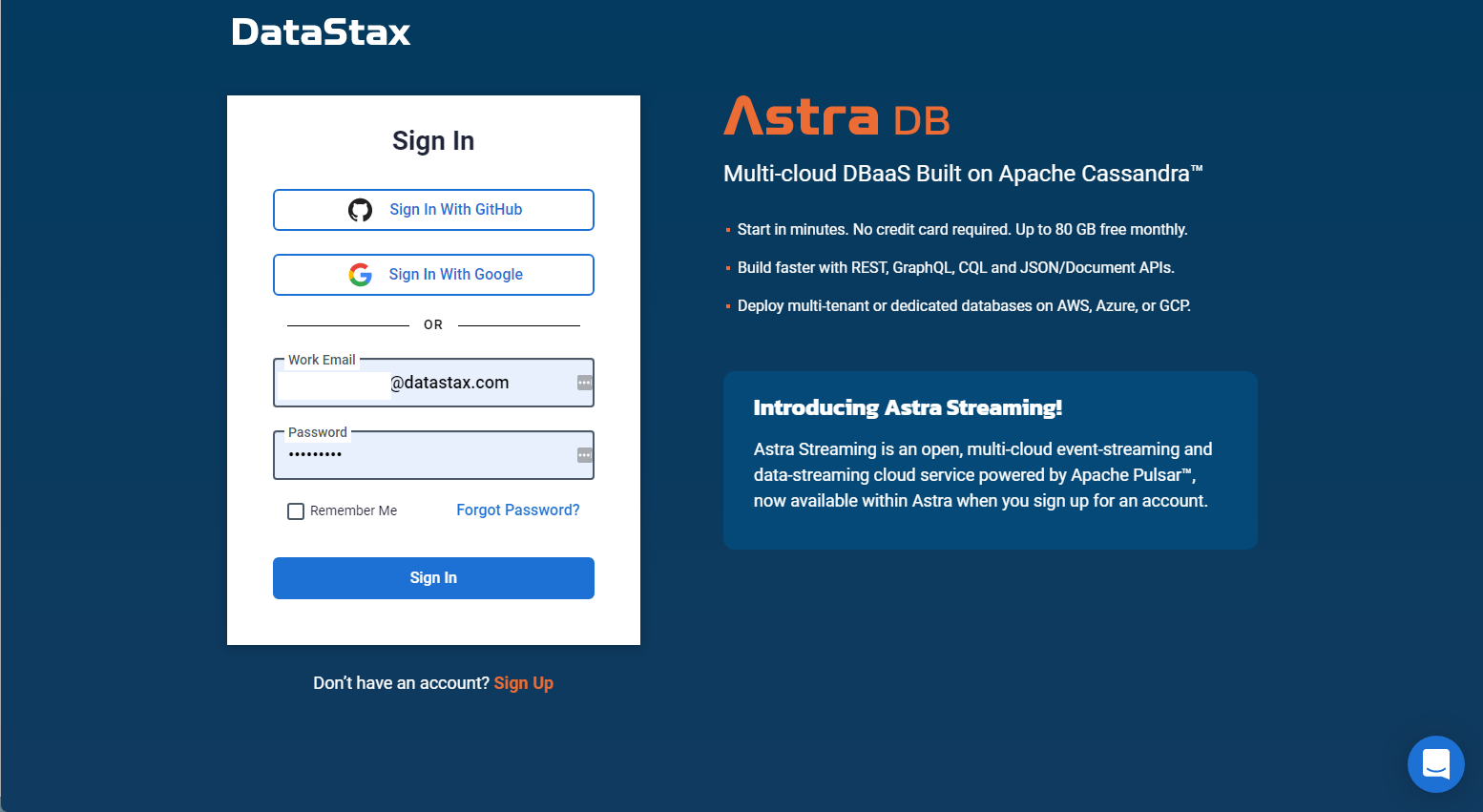Click the 'Start in minutes' bullet text
This screenshot has width=1483, height=812.
click(962, 230)
